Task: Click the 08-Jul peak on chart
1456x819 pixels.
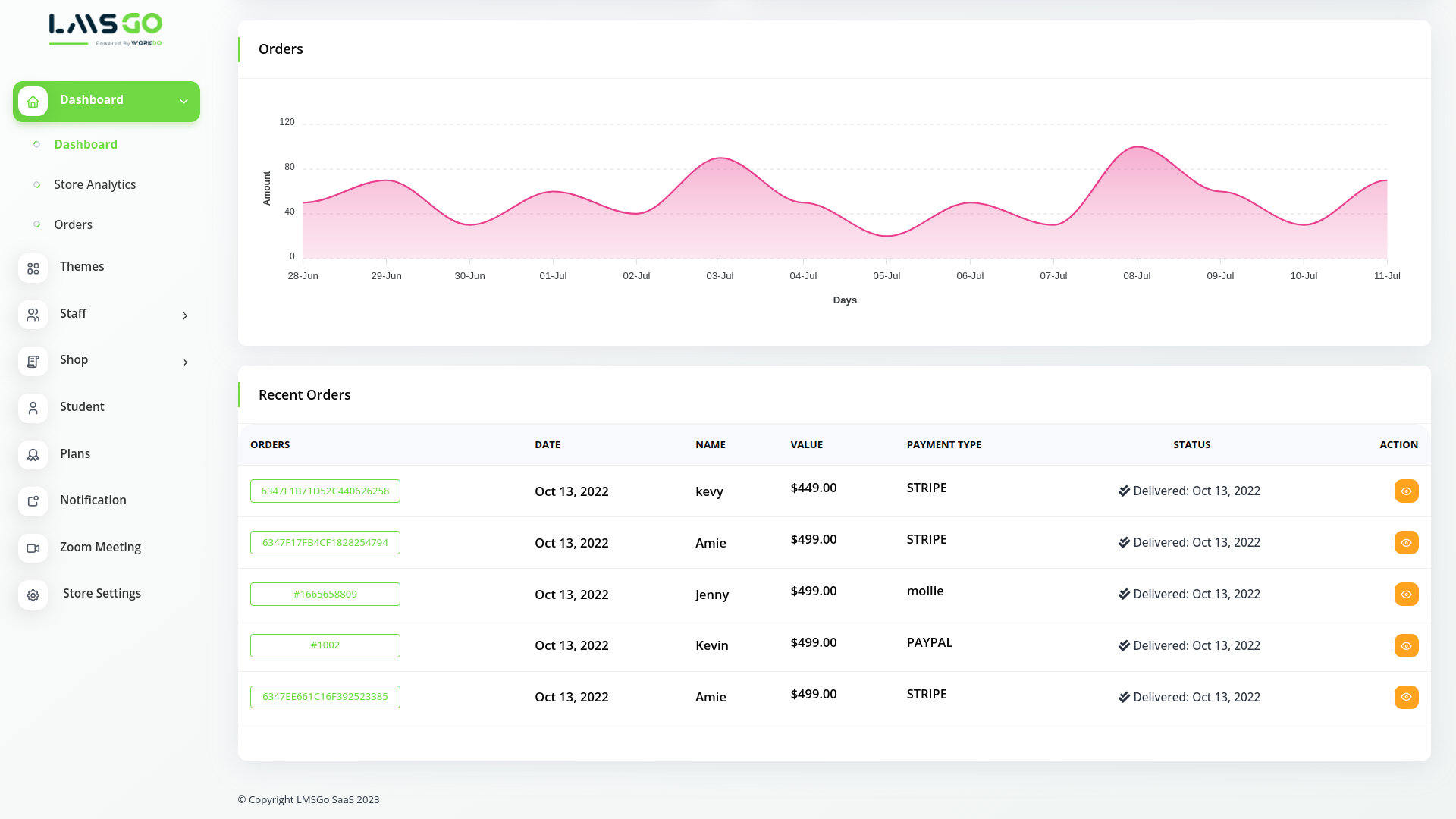Action: pyautogui.click(x=1137, y=147)
